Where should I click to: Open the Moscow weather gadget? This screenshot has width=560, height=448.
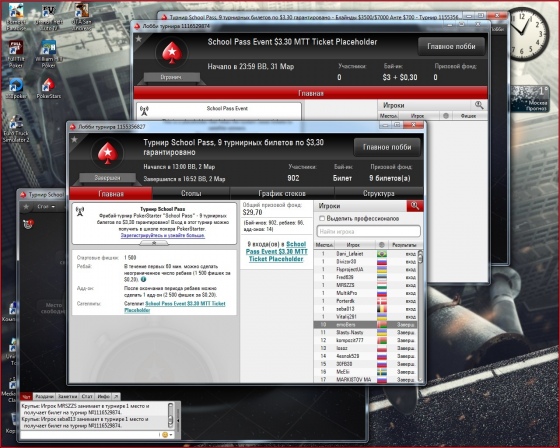(530, 99)
